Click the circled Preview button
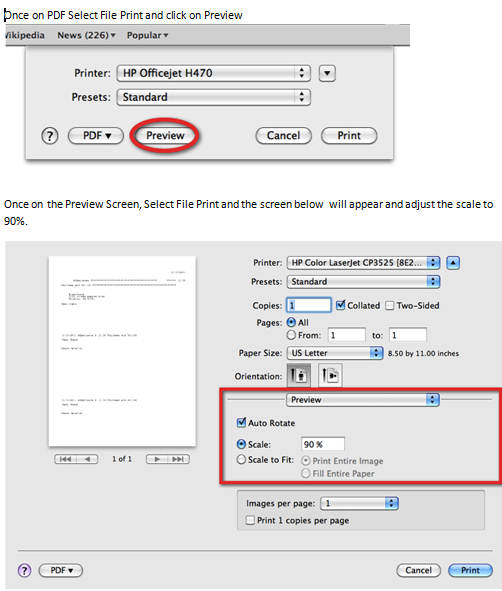 (165, 136)
